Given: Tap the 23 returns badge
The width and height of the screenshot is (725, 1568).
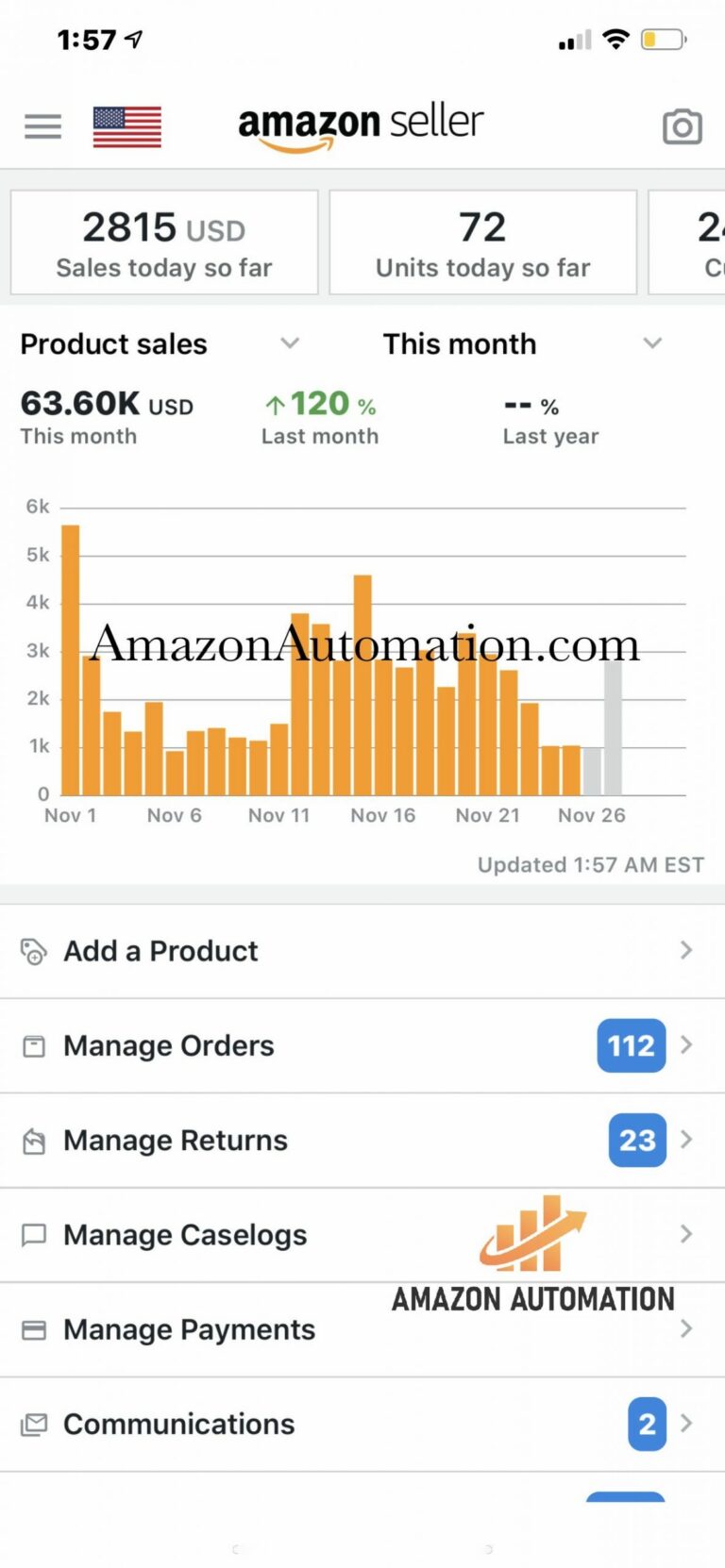Looking at the screenshot, I should 637,1141.
